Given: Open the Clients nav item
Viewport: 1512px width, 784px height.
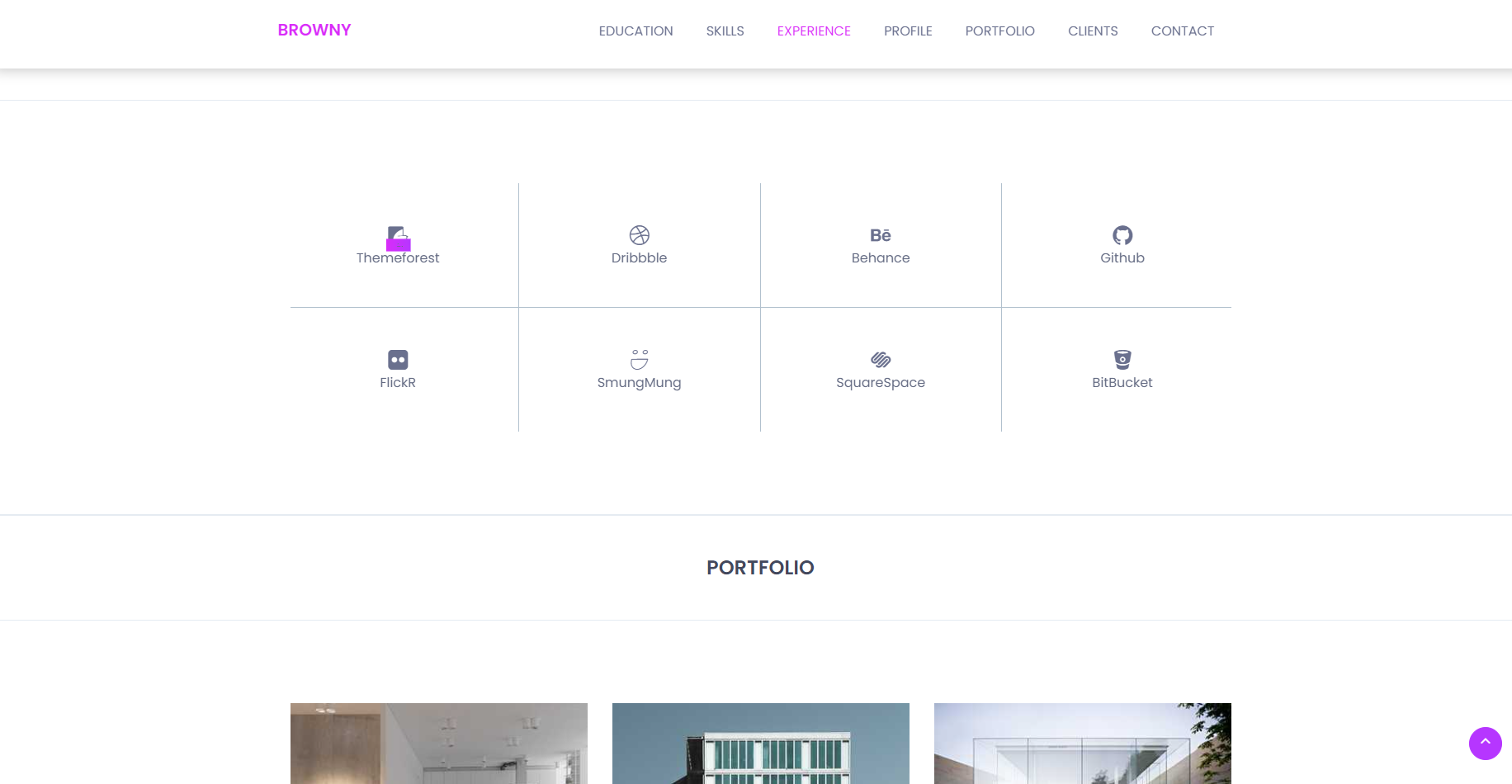Looking at the screenshot, I should [1093, 31].
